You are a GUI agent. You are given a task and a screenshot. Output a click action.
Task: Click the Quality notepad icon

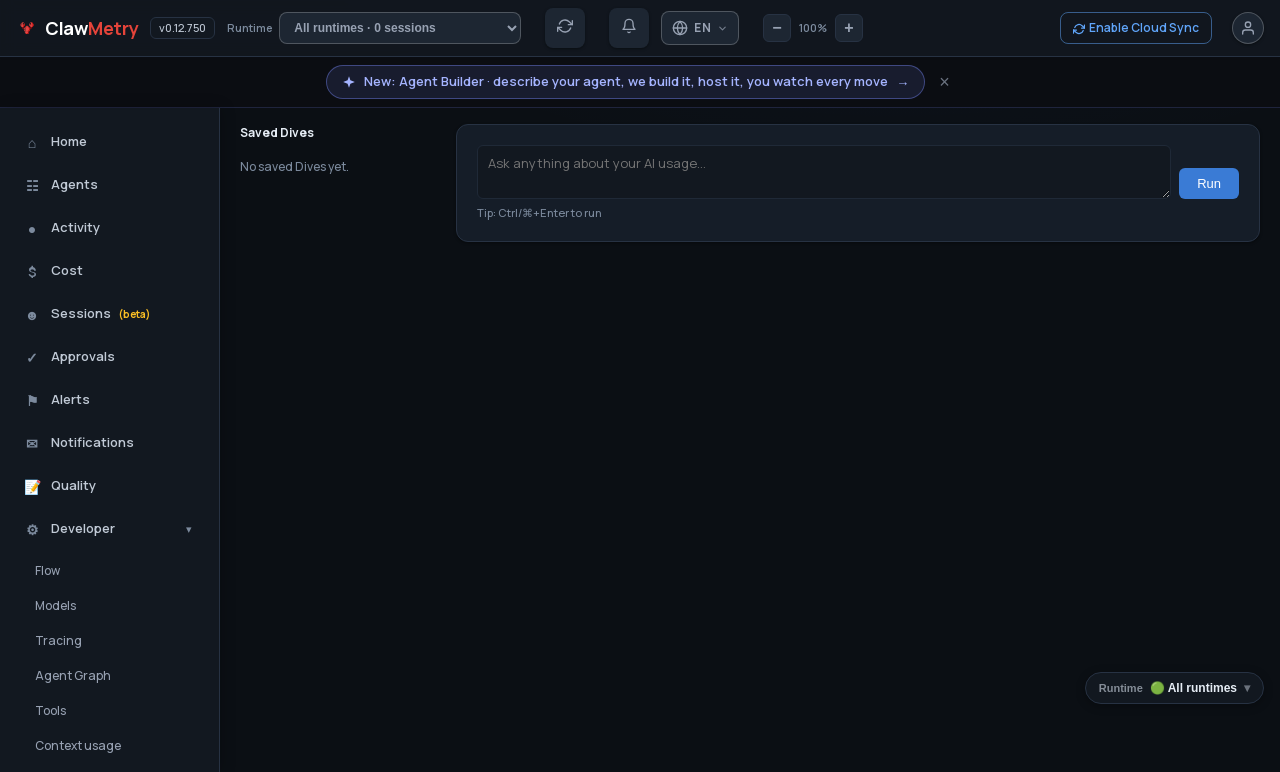point(32,487)
